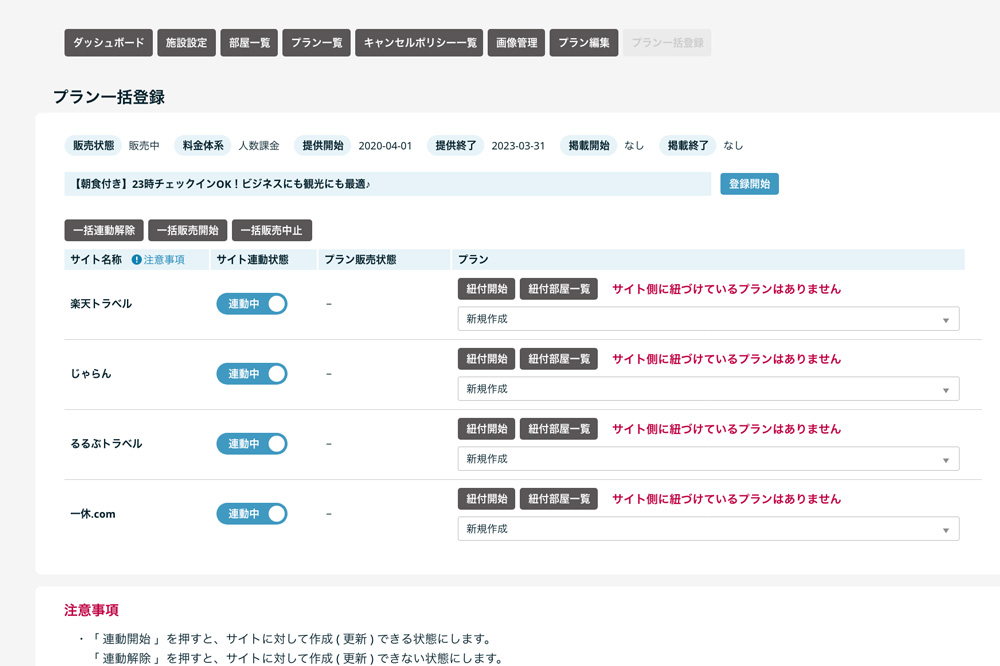This screenshot has height=666, width=1000.
Task: Click 一括販売中止 button
Action: coord(272,230)
